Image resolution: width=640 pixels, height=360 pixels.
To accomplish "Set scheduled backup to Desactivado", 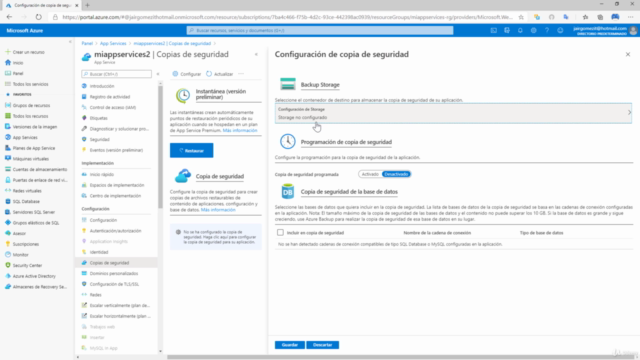I will [x=396, y=174].
